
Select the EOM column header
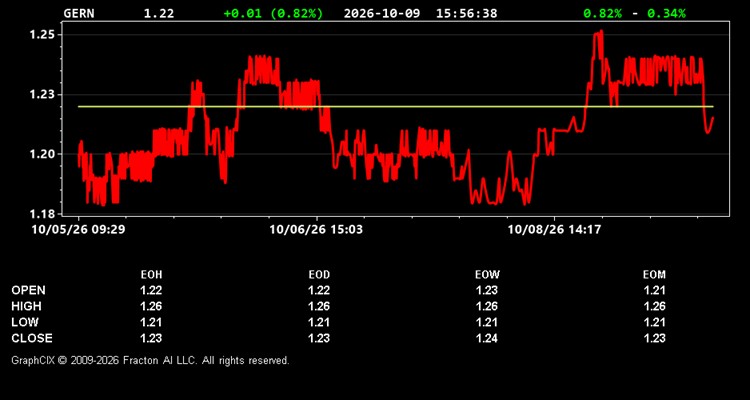[x=654, y=275]
